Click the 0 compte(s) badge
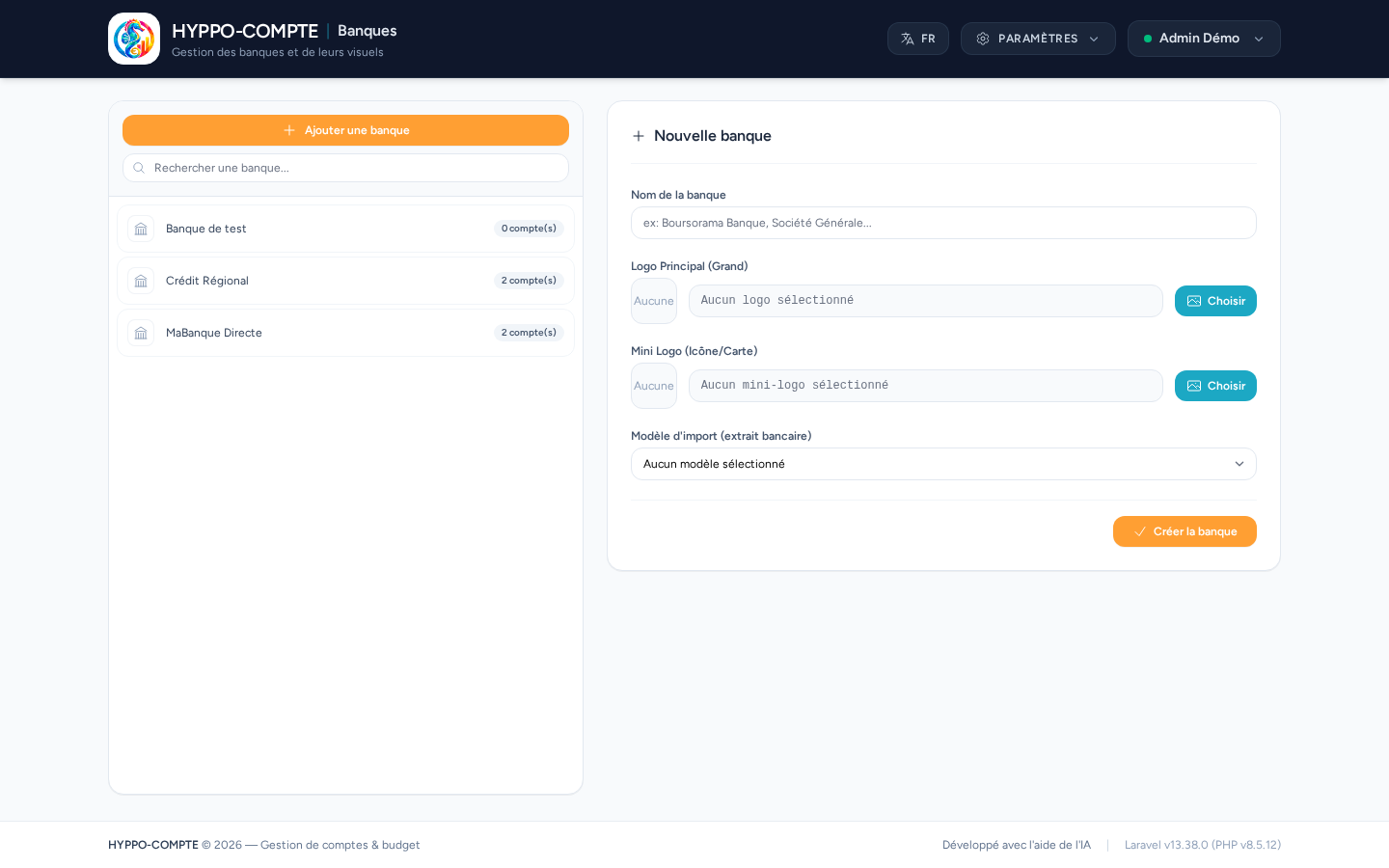The image size is (1389, 868). pyautogui.click(x=529, y=229)
